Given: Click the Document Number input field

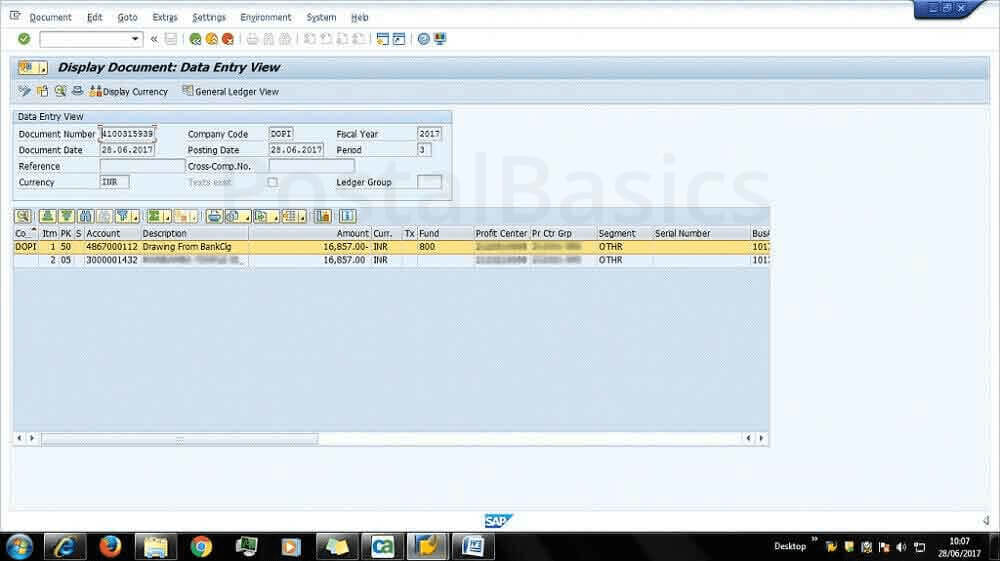Looking at the screenshot, I should (127, 134).
